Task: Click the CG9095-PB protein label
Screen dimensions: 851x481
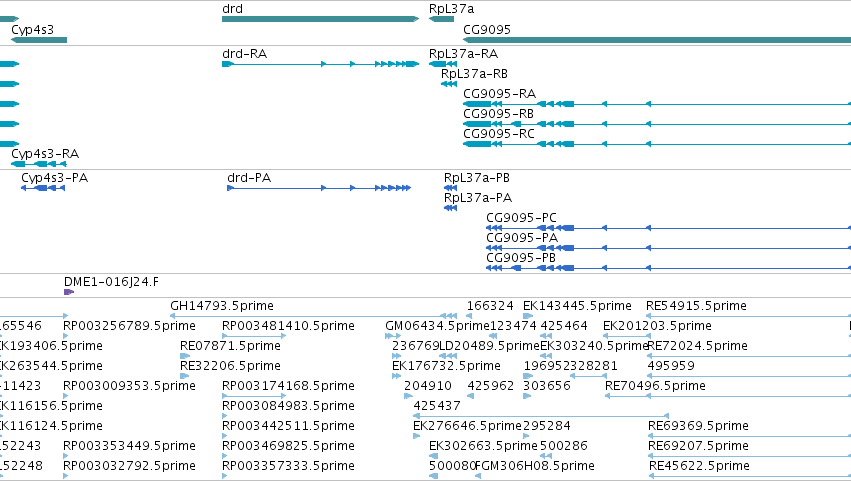Action: click(521, 258)
